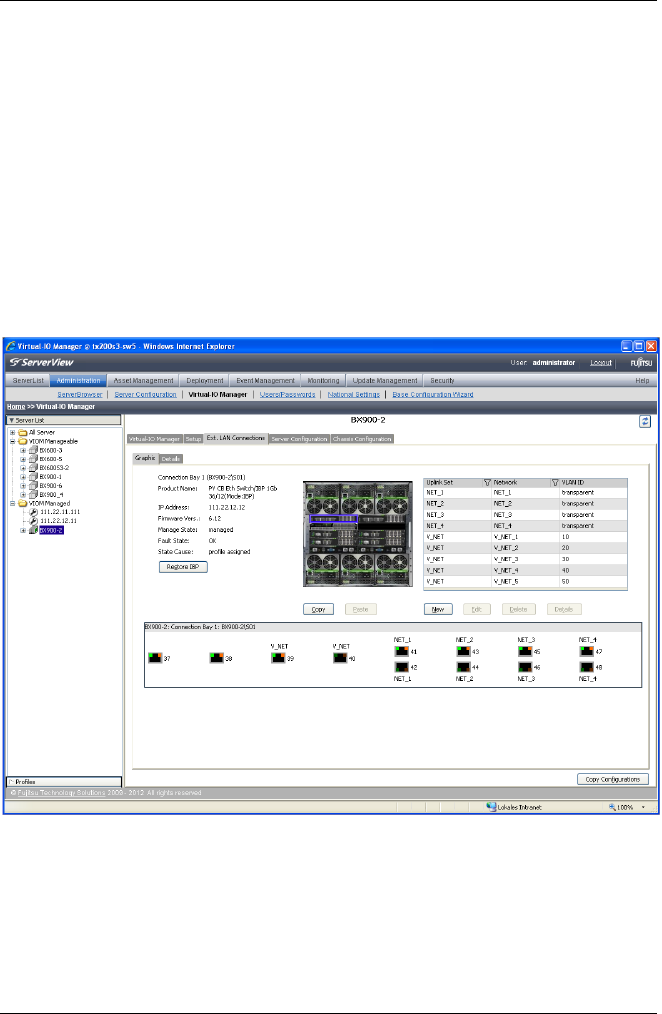Click the New uplink set button
This screenshot has width=662, height=1014.
click(438, 609)
